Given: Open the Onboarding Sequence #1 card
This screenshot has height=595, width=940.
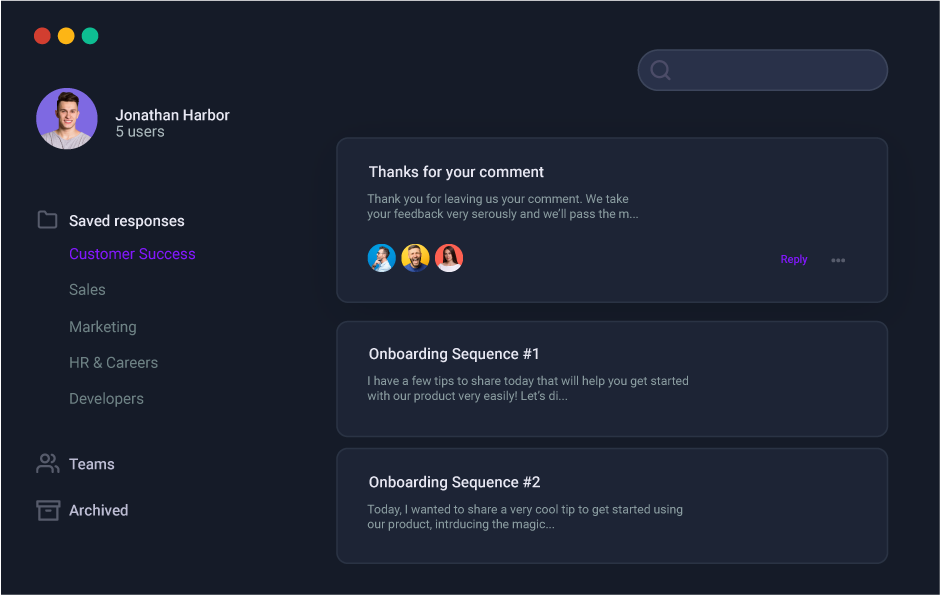Looking at the screenshot, I should coord(611,379).
